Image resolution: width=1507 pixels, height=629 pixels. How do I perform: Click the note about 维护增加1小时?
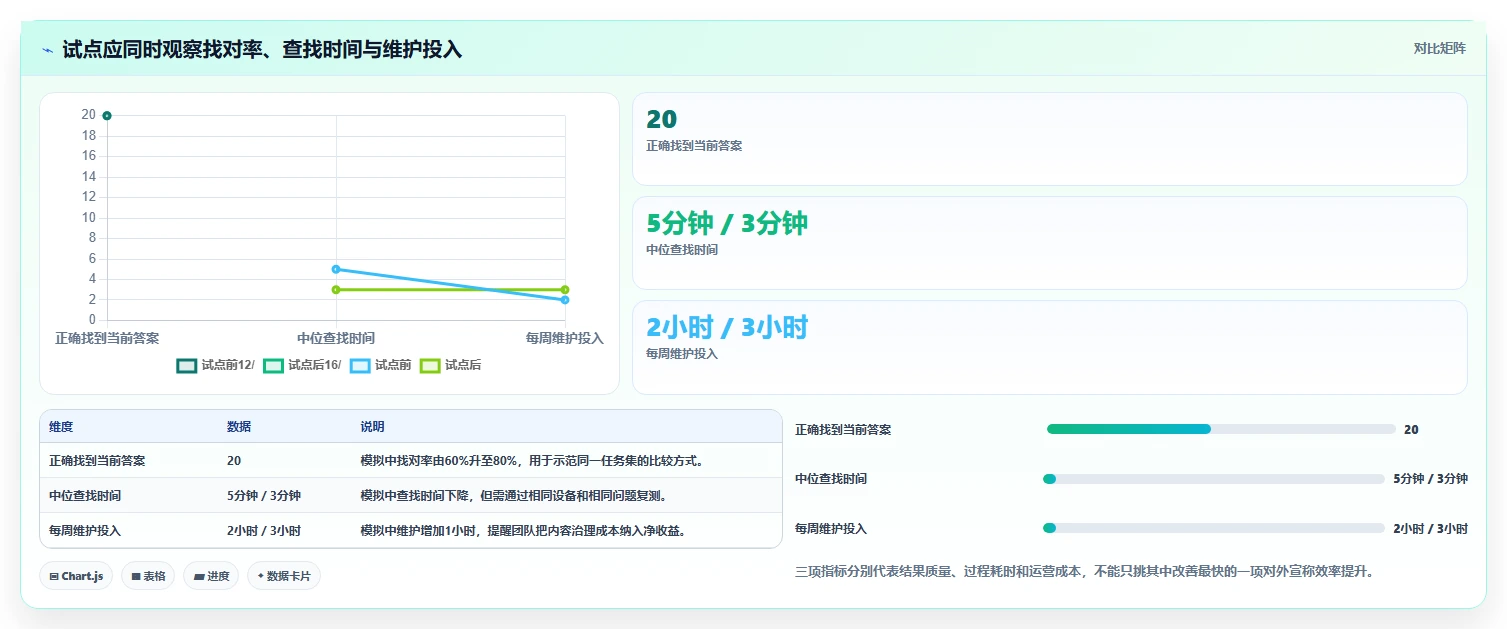point(522,531)
